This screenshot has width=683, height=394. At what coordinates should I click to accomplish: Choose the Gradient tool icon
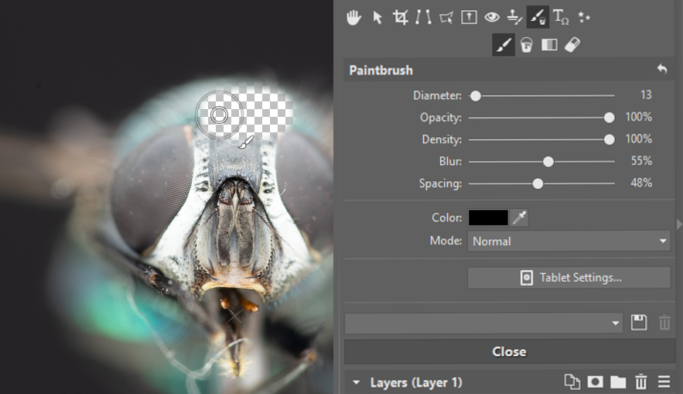549,45
